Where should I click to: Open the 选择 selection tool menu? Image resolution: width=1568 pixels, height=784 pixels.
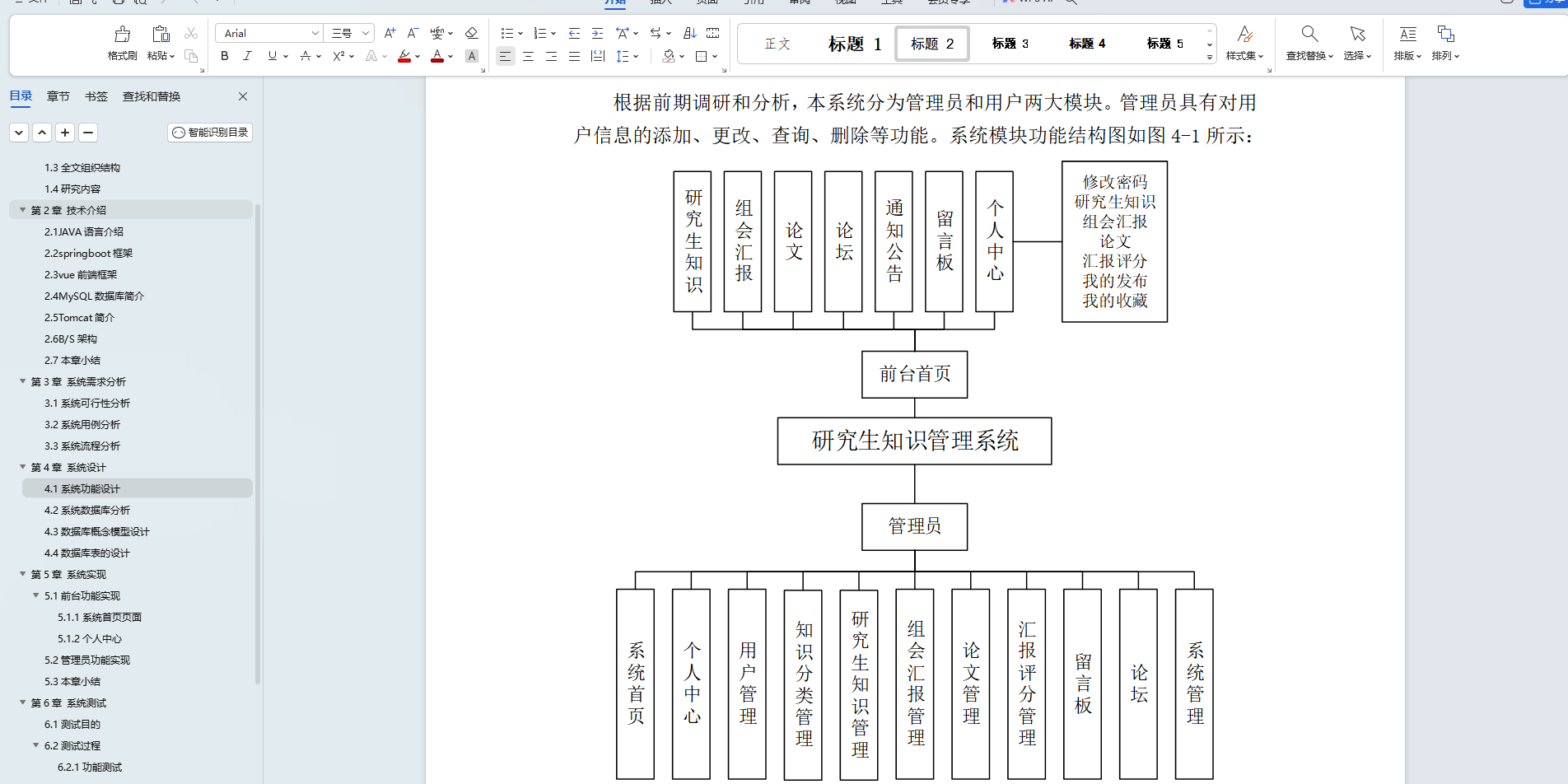[1357, 43]
